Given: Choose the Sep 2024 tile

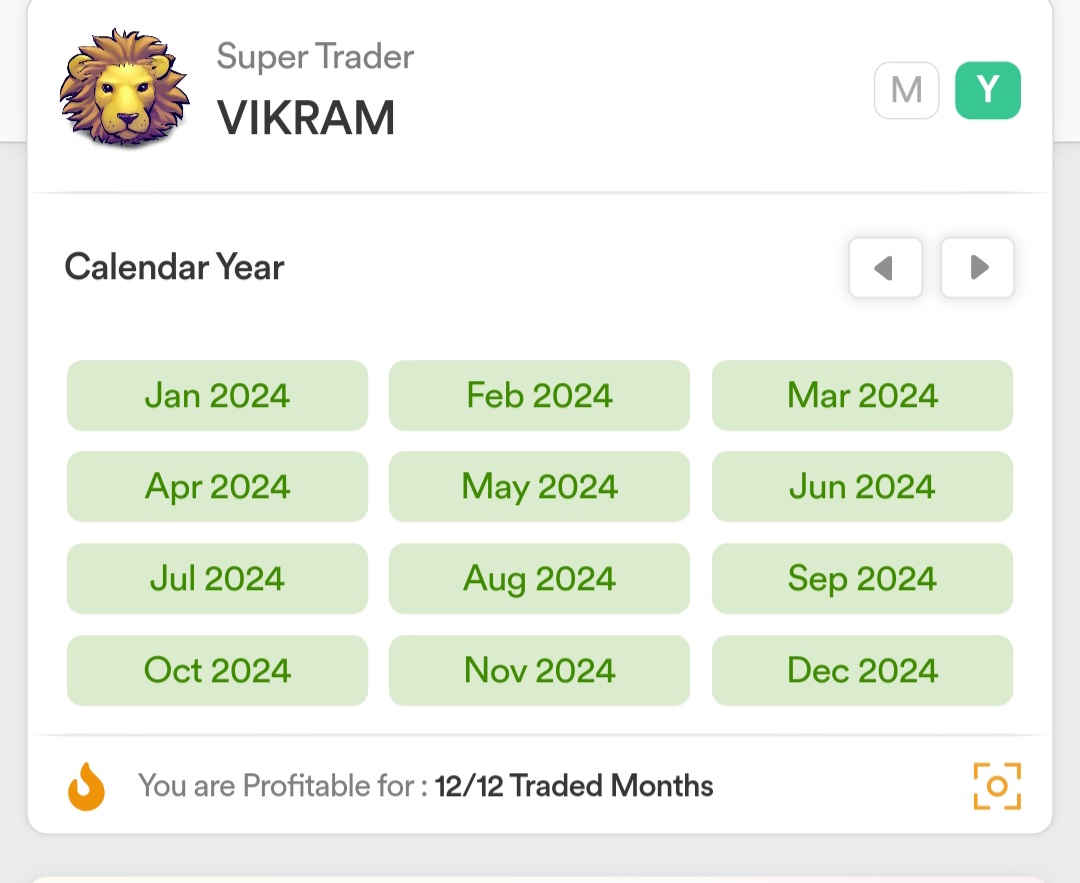Looking at the screenshot, I should (862, 579).
